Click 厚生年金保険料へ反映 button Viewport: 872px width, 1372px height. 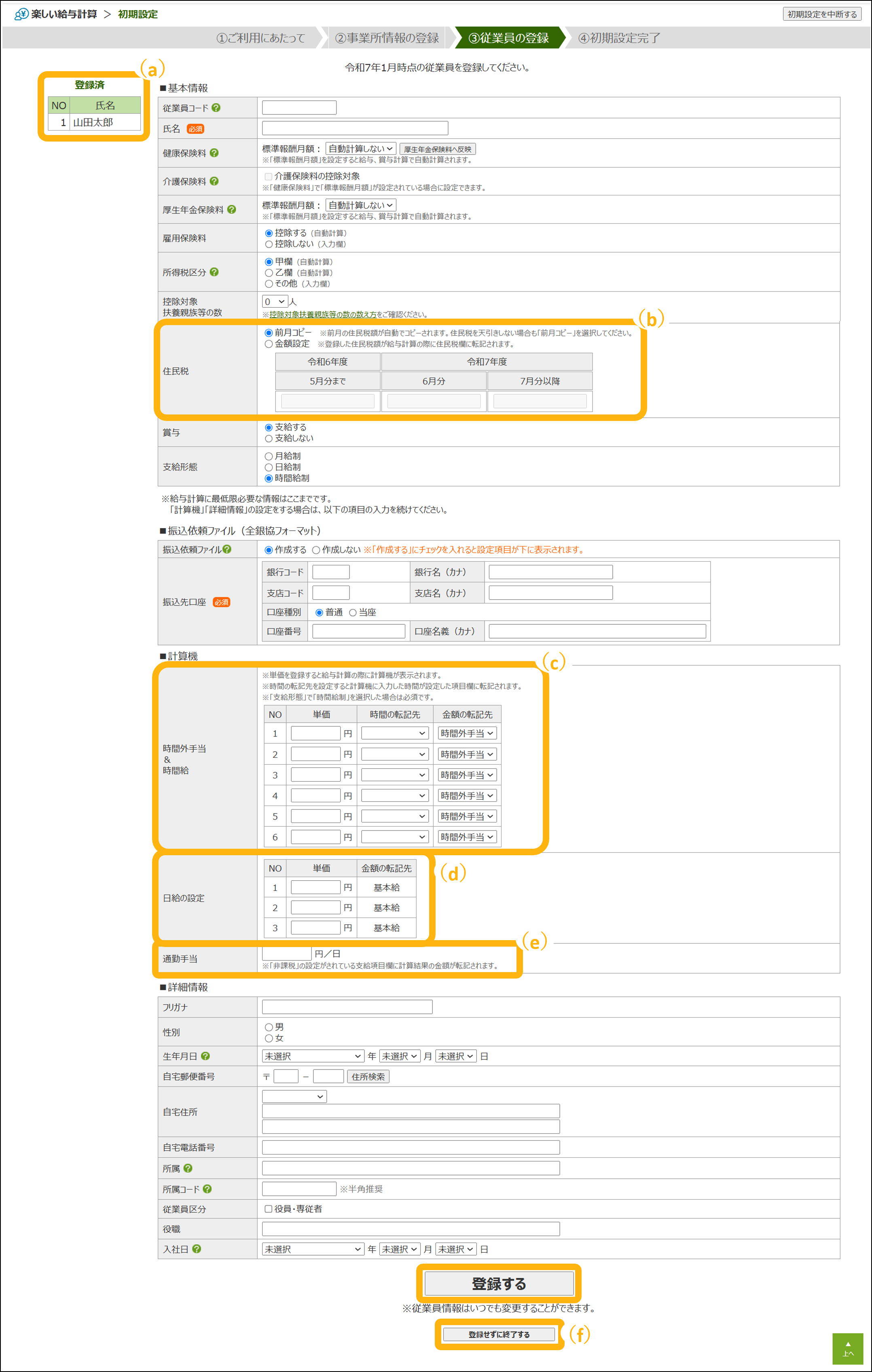pos(438,149)
